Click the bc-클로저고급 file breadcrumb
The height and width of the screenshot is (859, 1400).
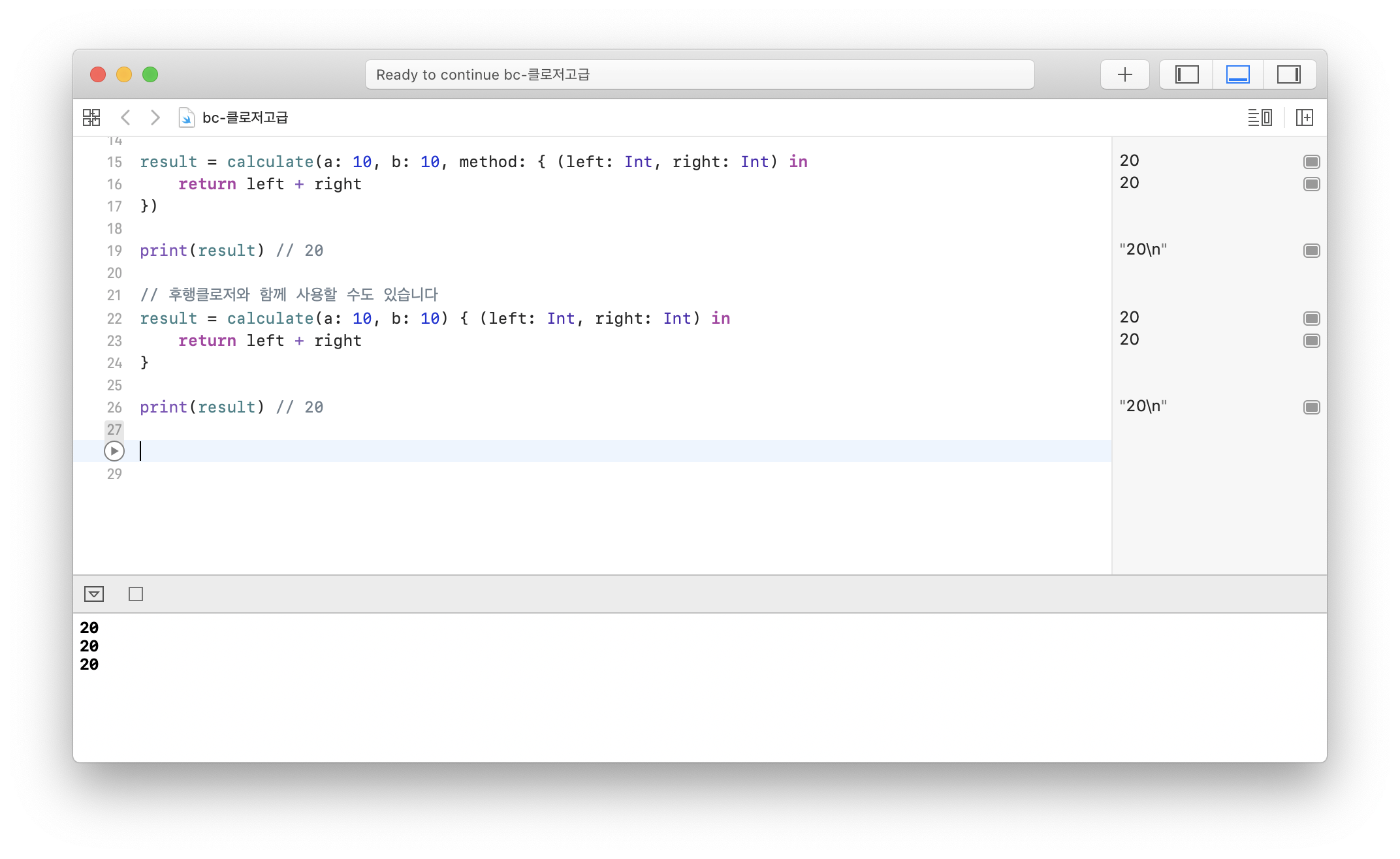[244, 117]
